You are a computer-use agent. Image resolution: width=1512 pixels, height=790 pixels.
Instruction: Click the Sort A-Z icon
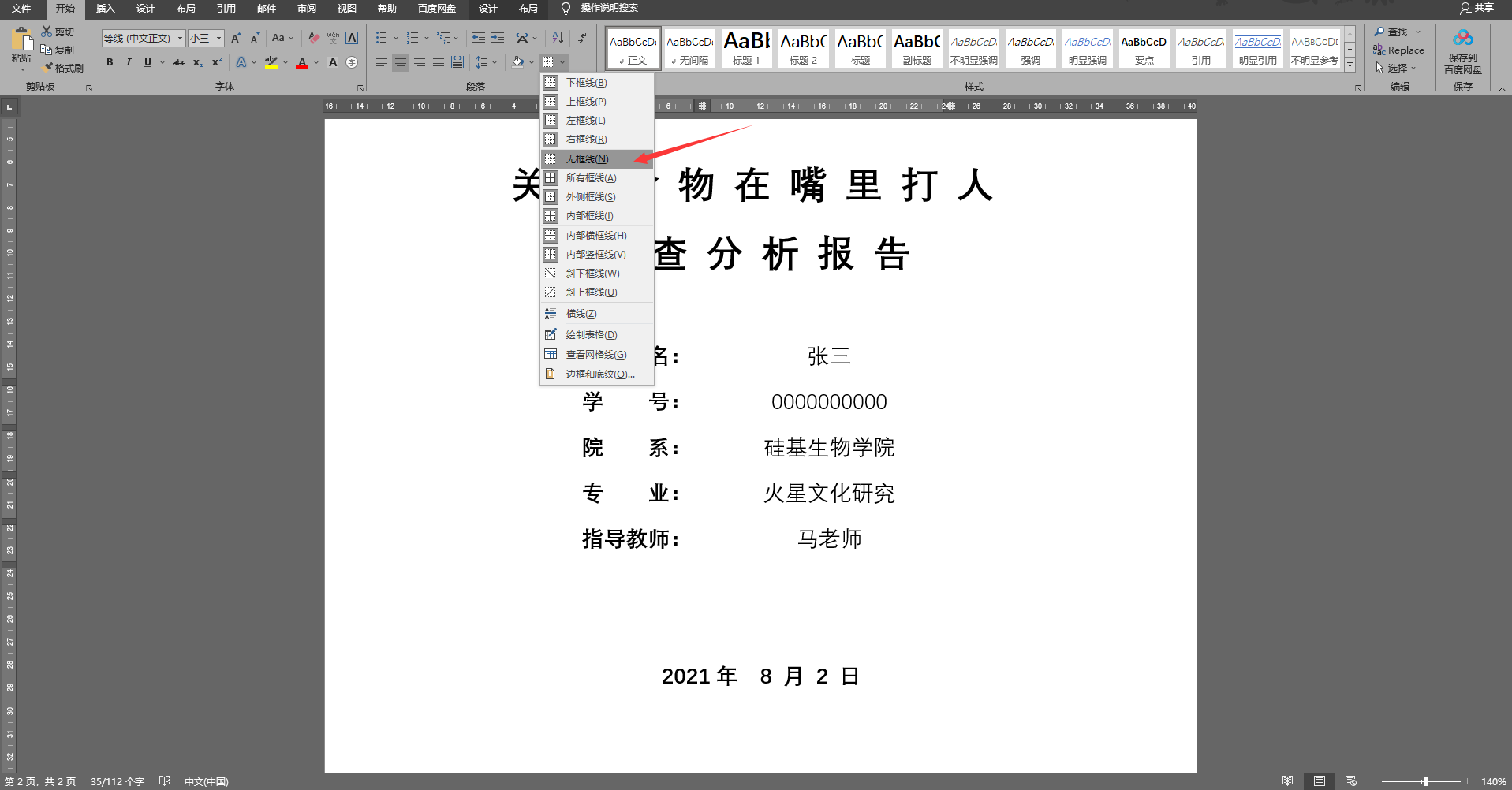(x=558, y=38)
